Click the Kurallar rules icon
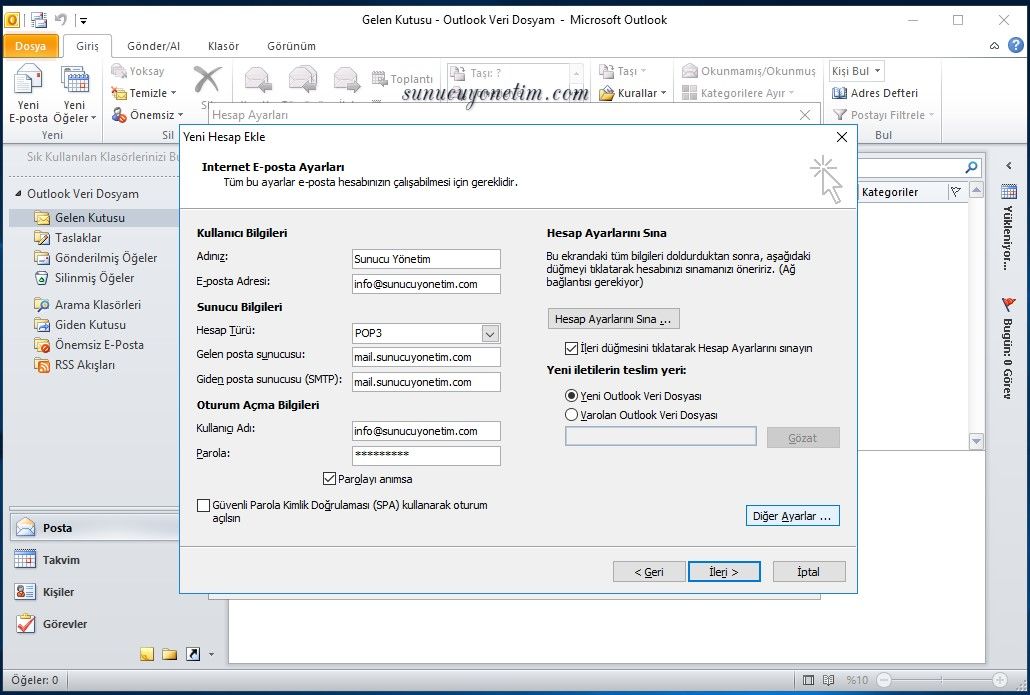 click(606, 93)
